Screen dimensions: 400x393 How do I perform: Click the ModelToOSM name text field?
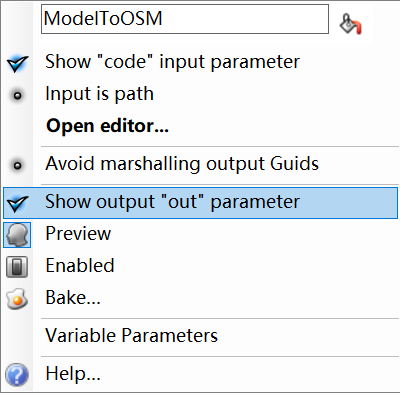(185, 19)
